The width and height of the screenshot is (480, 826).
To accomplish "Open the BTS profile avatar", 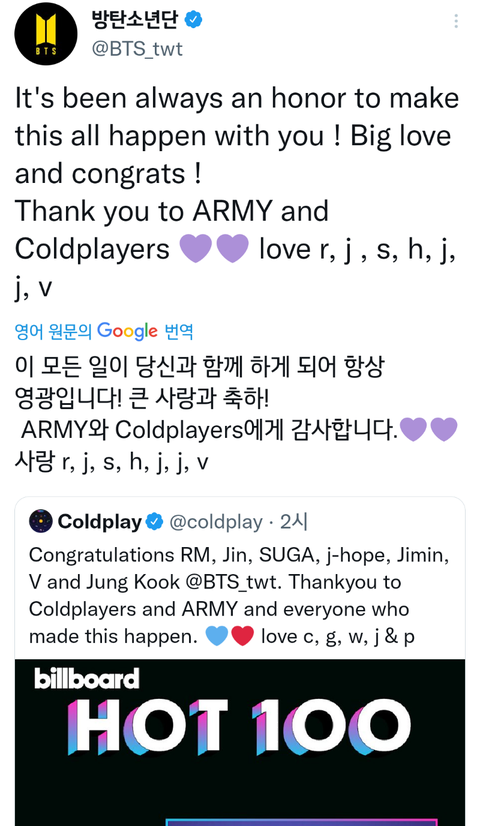I will 46,34.
